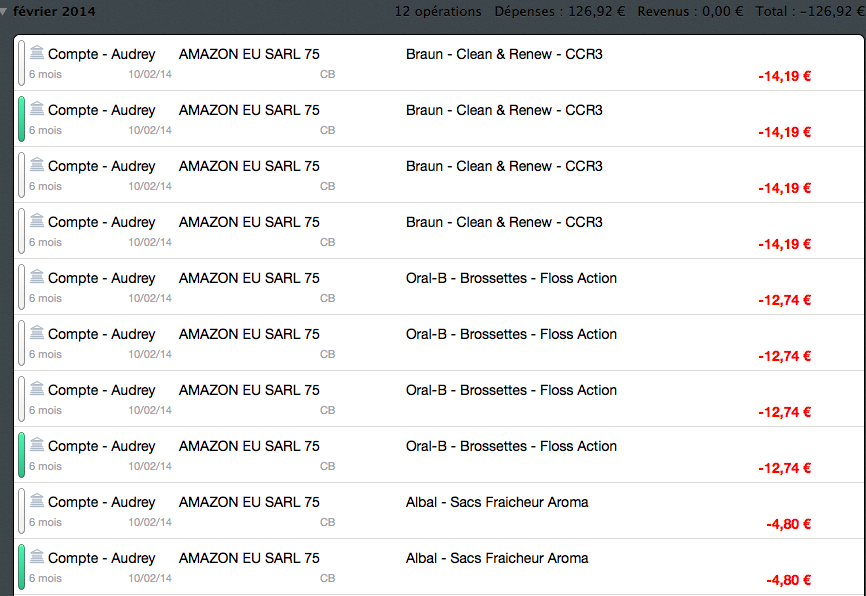Click the 10/02/14 date on green-marked Braun row
Viewport: 866px width, 596px height.
coord(150,130)
